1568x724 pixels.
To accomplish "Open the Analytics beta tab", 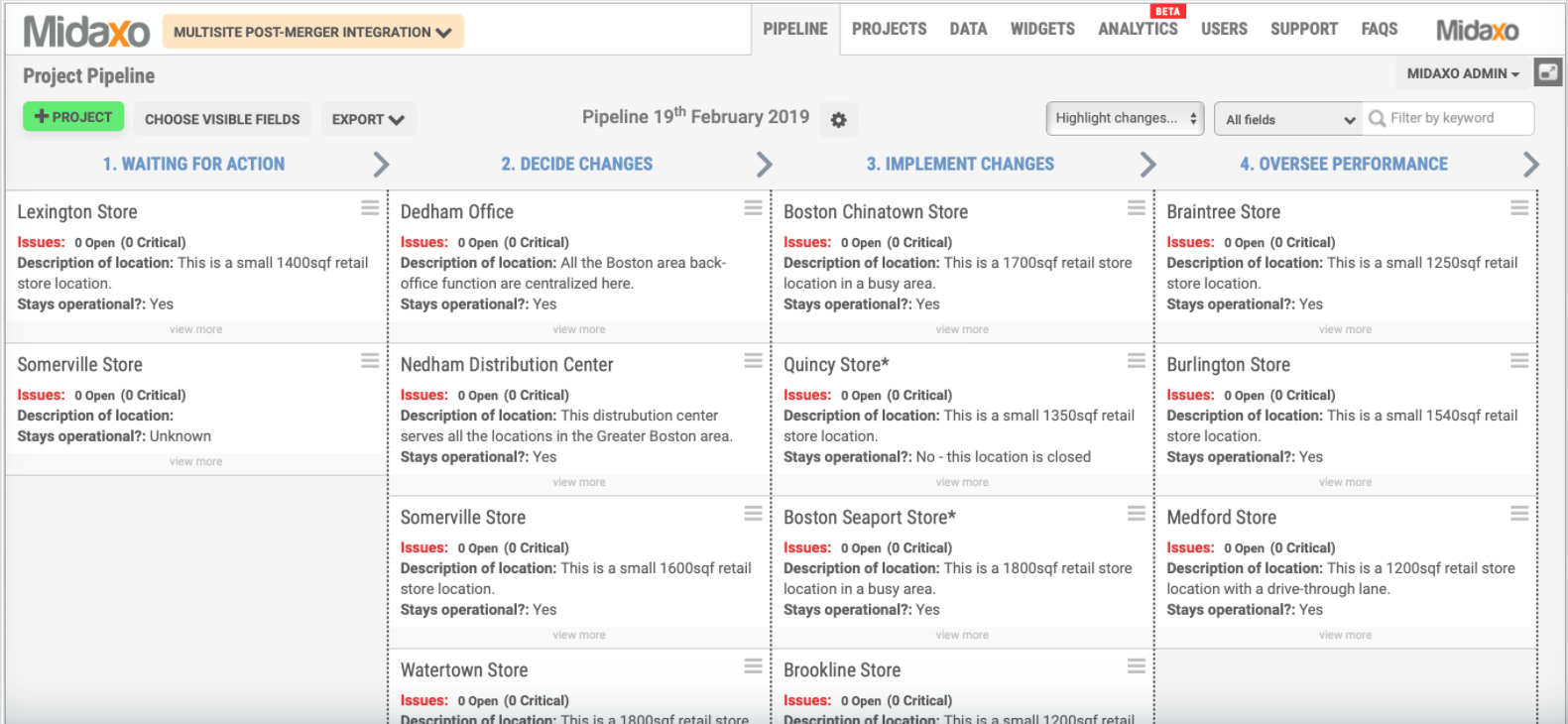I will tap(1138, 29).
